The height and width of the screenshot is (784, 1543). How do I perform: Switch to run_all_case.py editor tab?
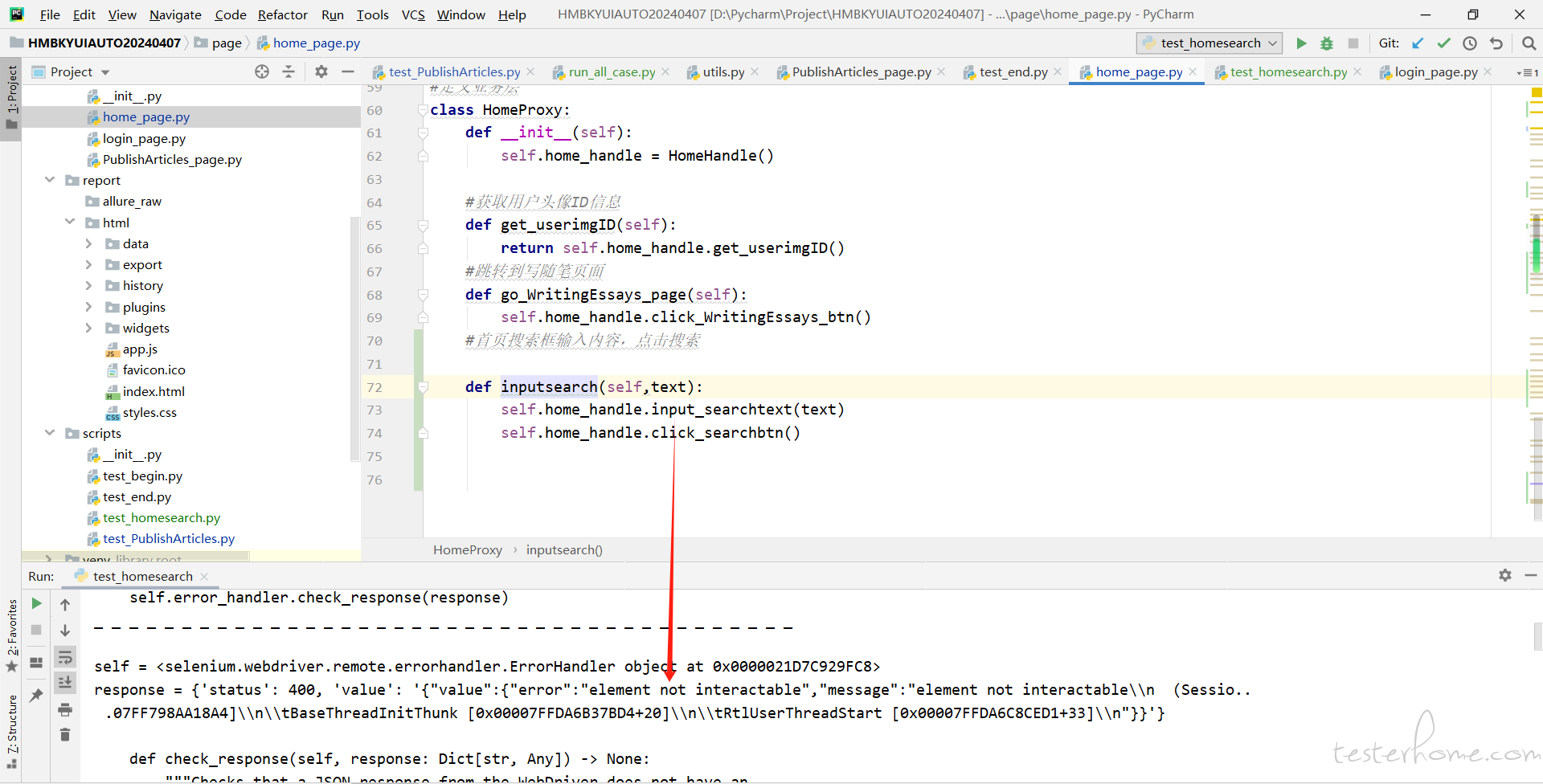pyautogui.click(x=612, y=71)
